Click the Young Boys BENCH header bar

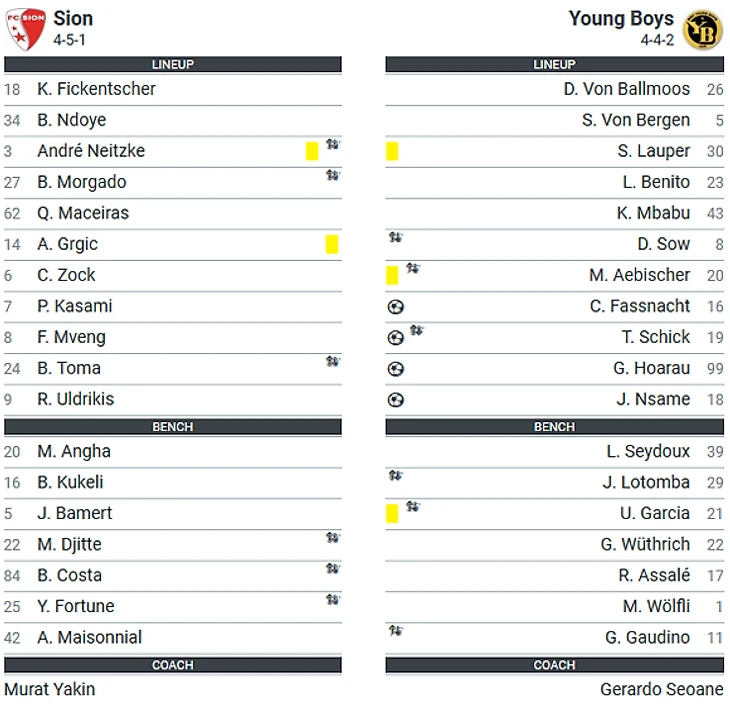(x=554, y=427)
